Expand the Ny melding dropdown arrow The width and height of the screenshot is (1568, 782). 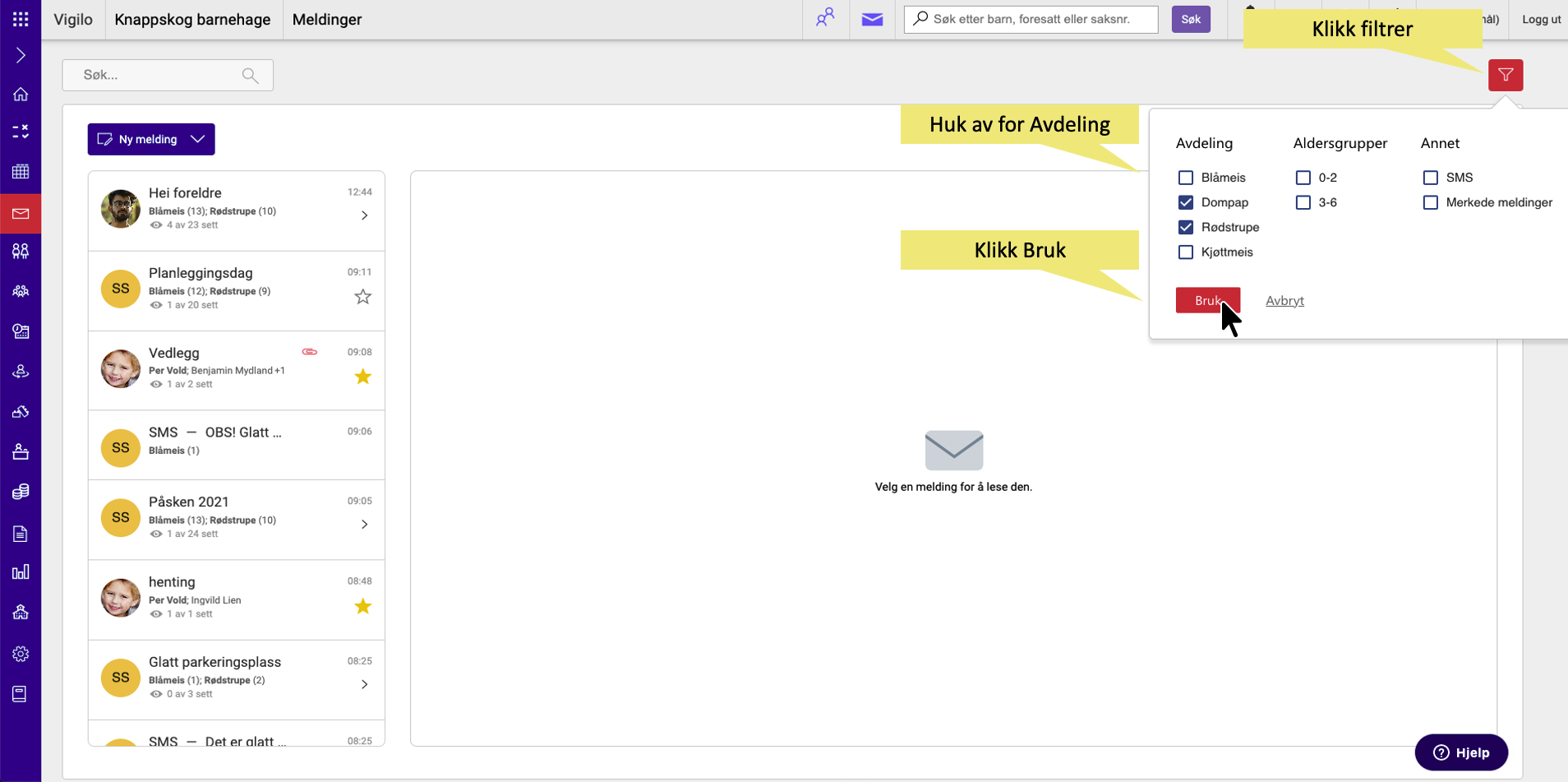point(198,139)
